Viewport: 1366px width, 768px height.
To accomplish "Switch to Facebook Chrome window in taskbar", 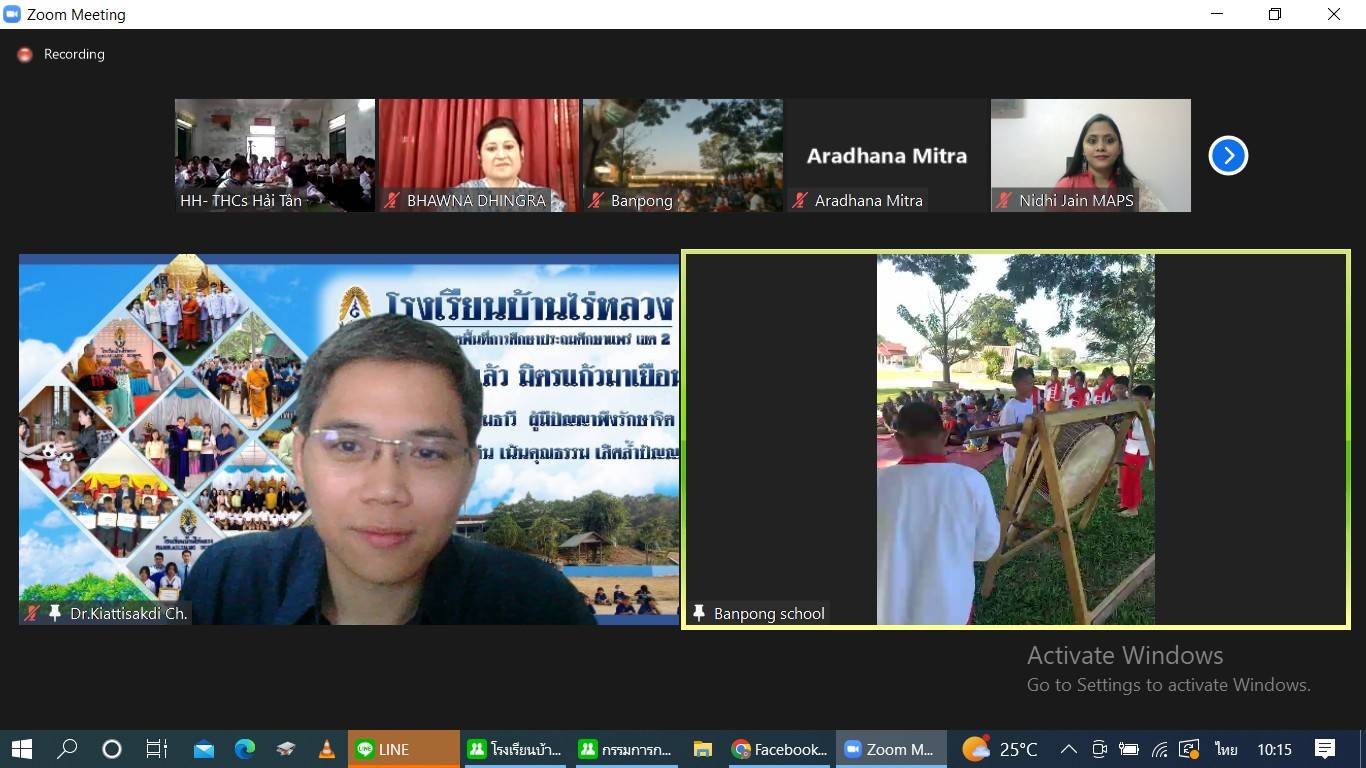I will (780, 749).
